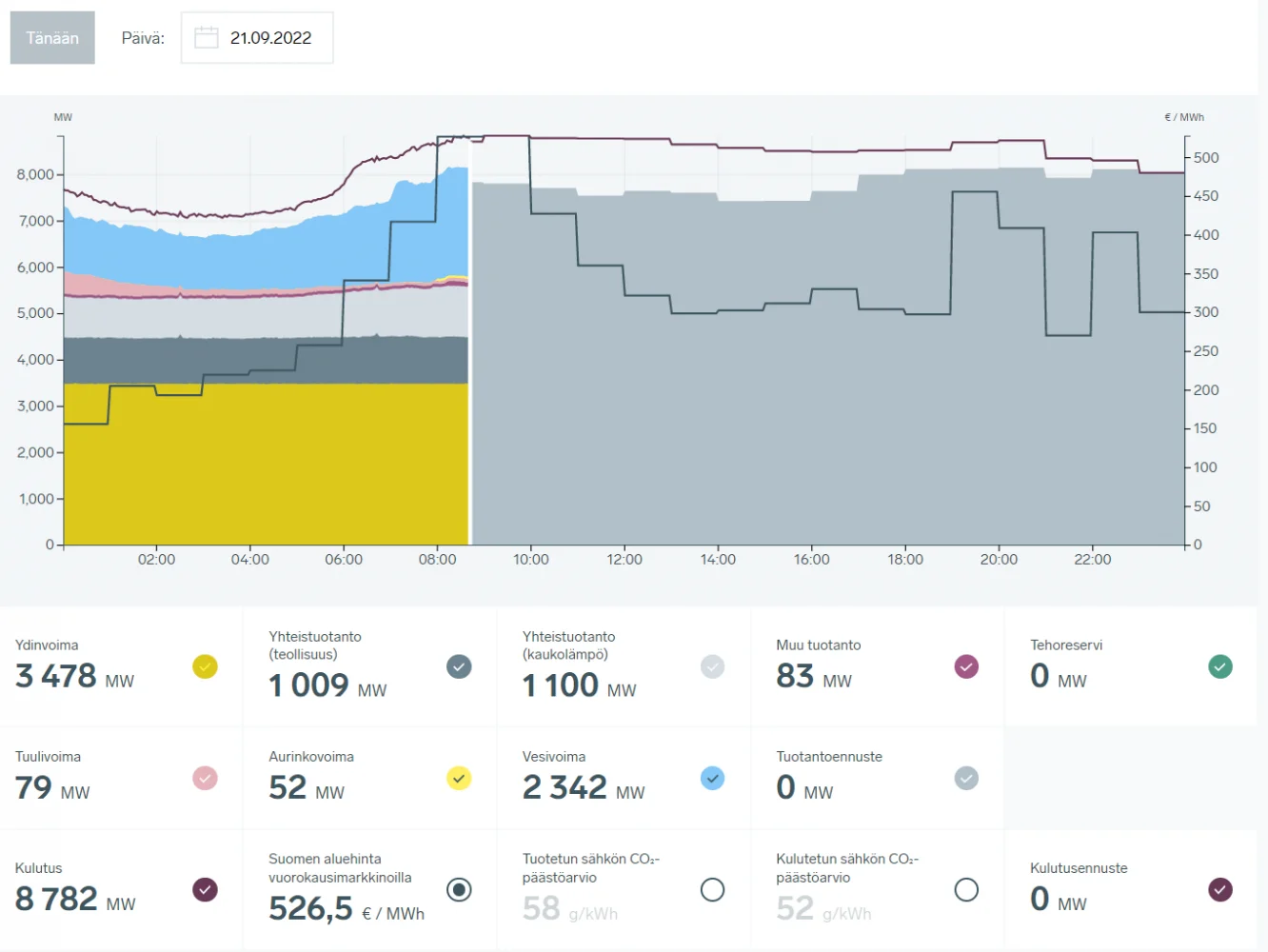Open the date picker calendar icon
The image size is (1268, 952).
(207, 38)
